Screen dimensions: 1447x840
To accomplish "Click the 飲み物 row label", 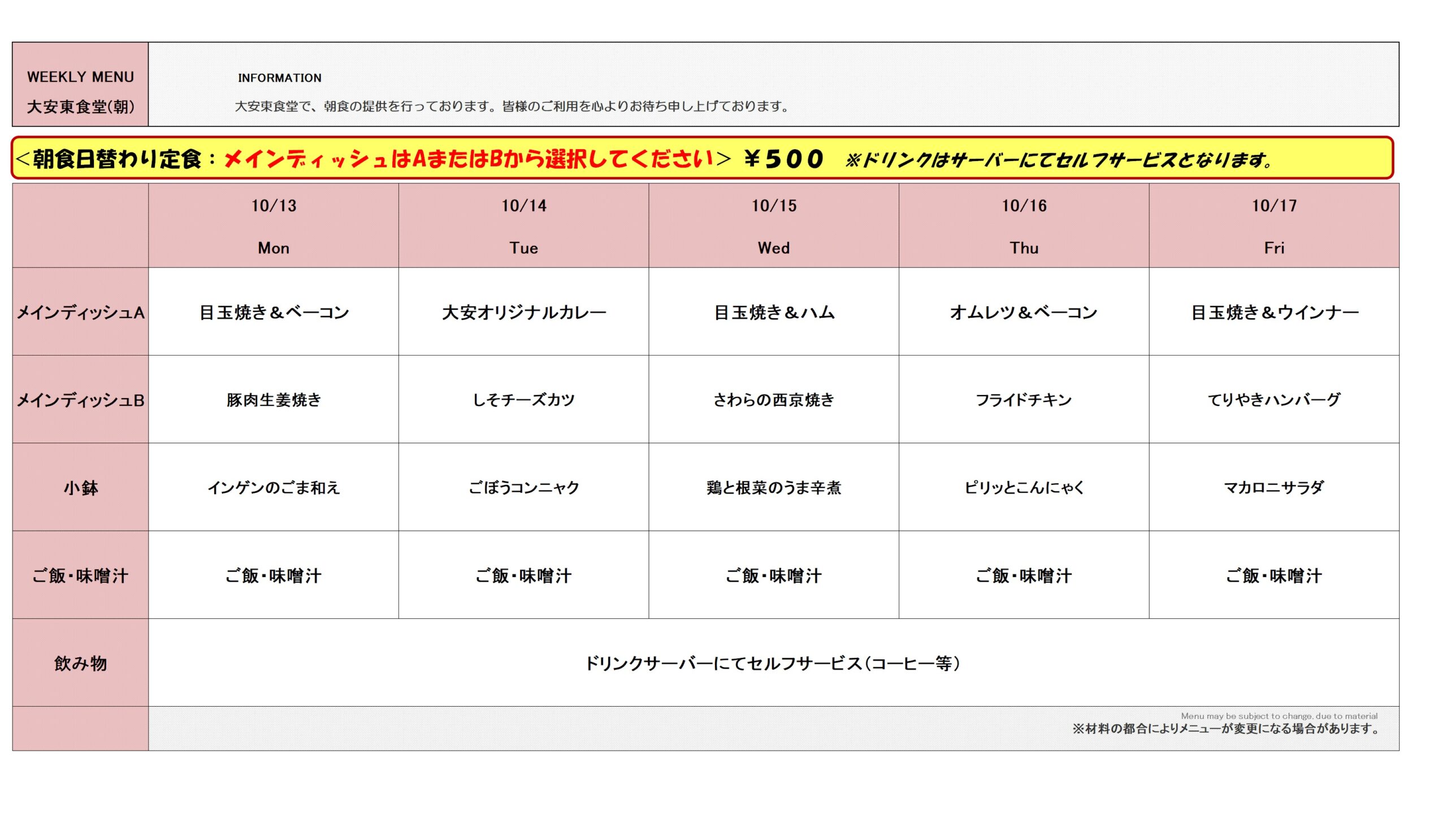I will pyautogui.click(x=80, y=663).
